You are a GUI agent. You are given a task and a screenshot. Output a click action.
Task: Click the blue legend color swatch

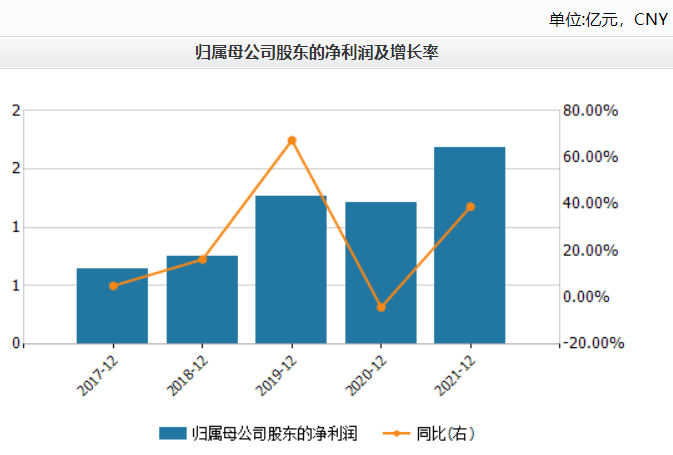click(173, 433)
